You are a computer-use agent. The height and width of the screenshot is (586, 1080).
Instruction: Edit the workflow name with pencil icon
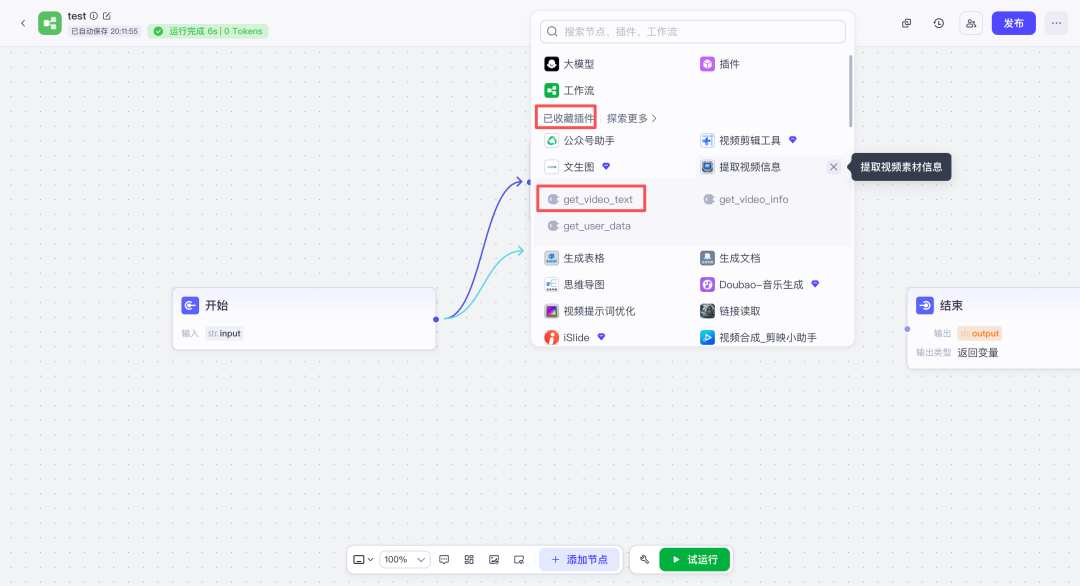pyautogui.click(x=107, y=16)
